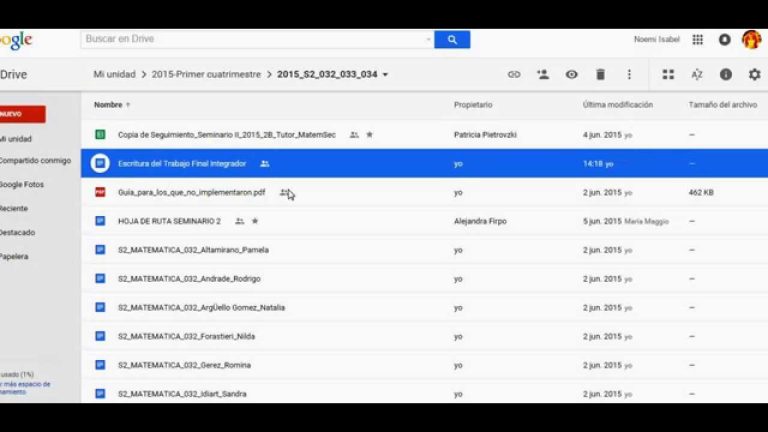The height and width of the screenshot is (432, 768).
Task: Click owner Alejandra Firpo
Action: click(480, 221)
